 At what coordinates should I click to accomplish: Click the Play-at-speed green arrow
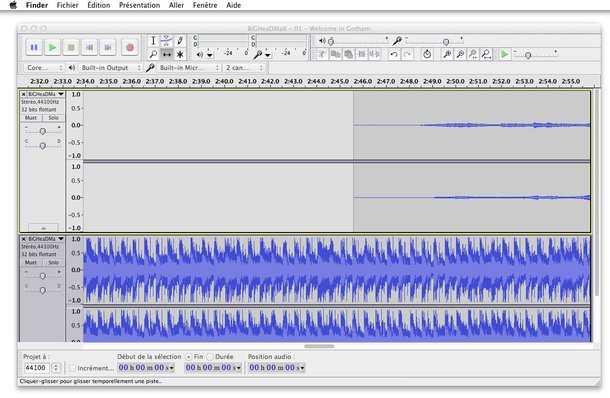pyautogui.click(x=505, y=54)
